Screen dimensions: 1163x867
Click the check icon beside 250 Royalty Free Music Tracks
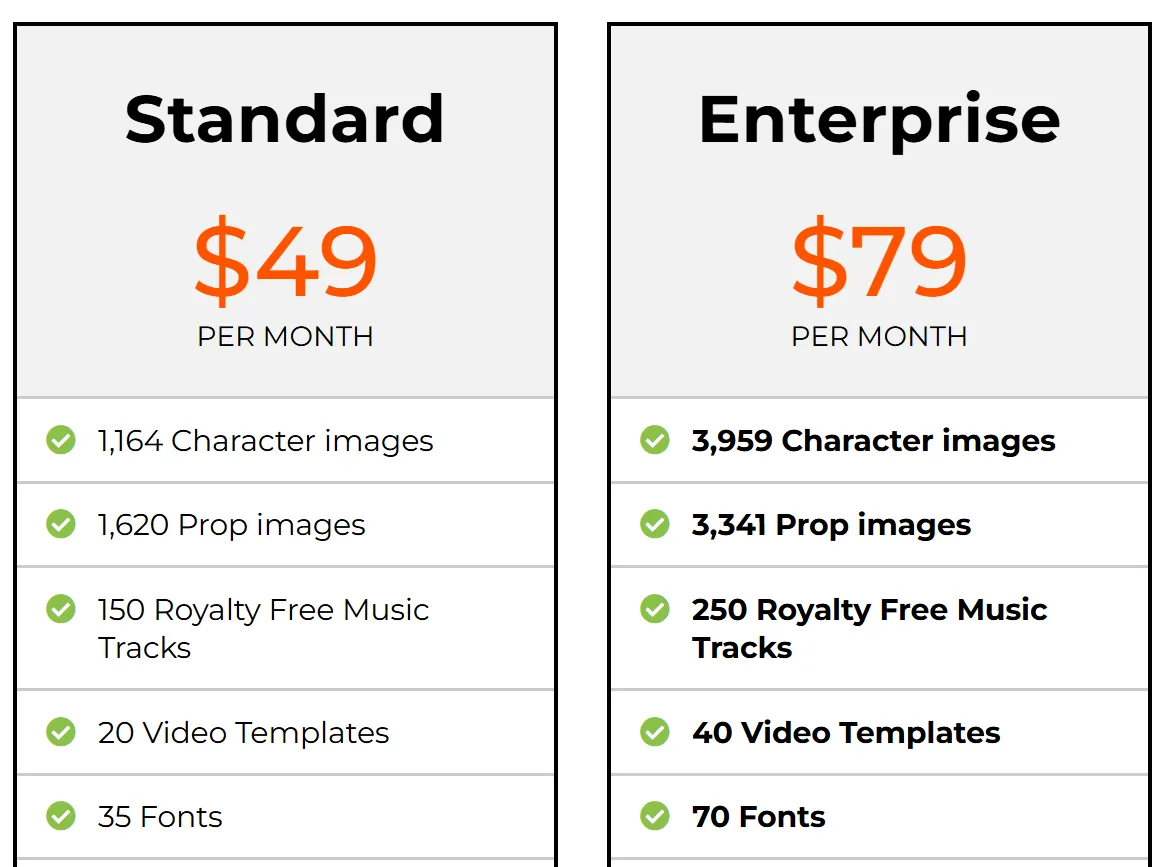[x=655, y=609]
